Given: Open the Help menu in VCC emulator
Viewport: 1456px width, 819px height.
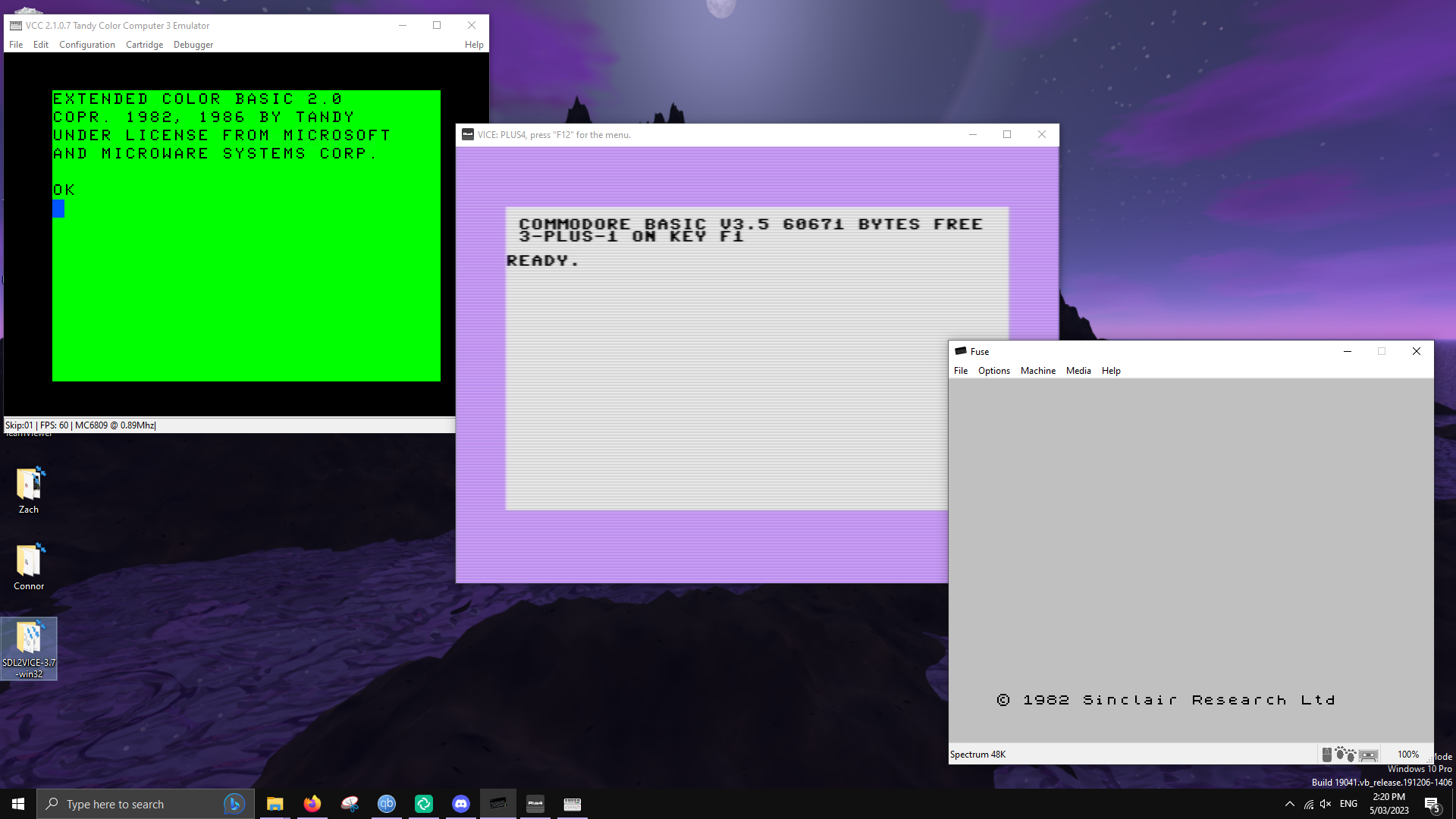Looking at the screenshot, I should pos(474,45).
